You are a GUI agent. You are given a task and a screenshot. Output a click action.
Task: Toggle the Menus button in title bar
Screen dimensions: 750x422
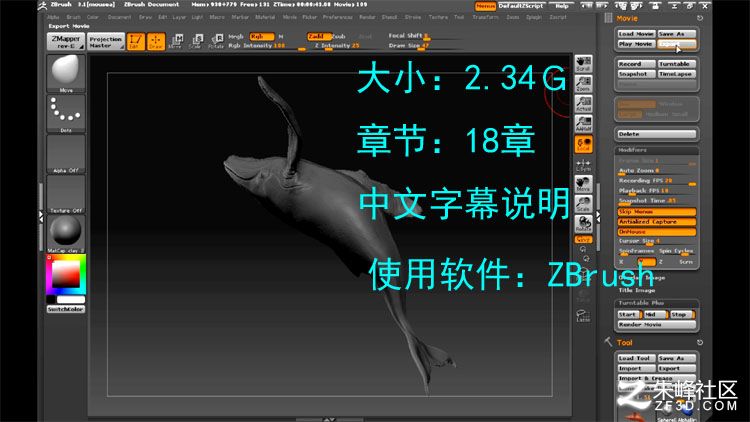pos(485,6)
